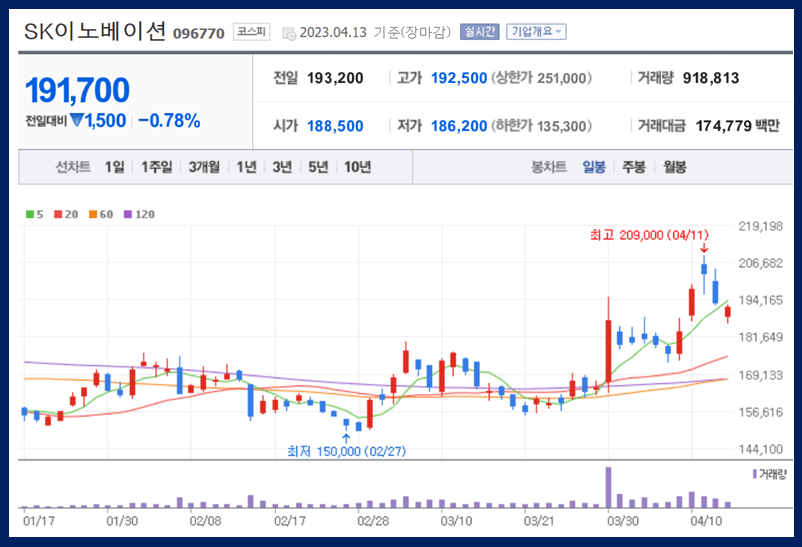802x547 pixels.
Task: Click the 02/28 date axis label
Action: click(373, 521)
